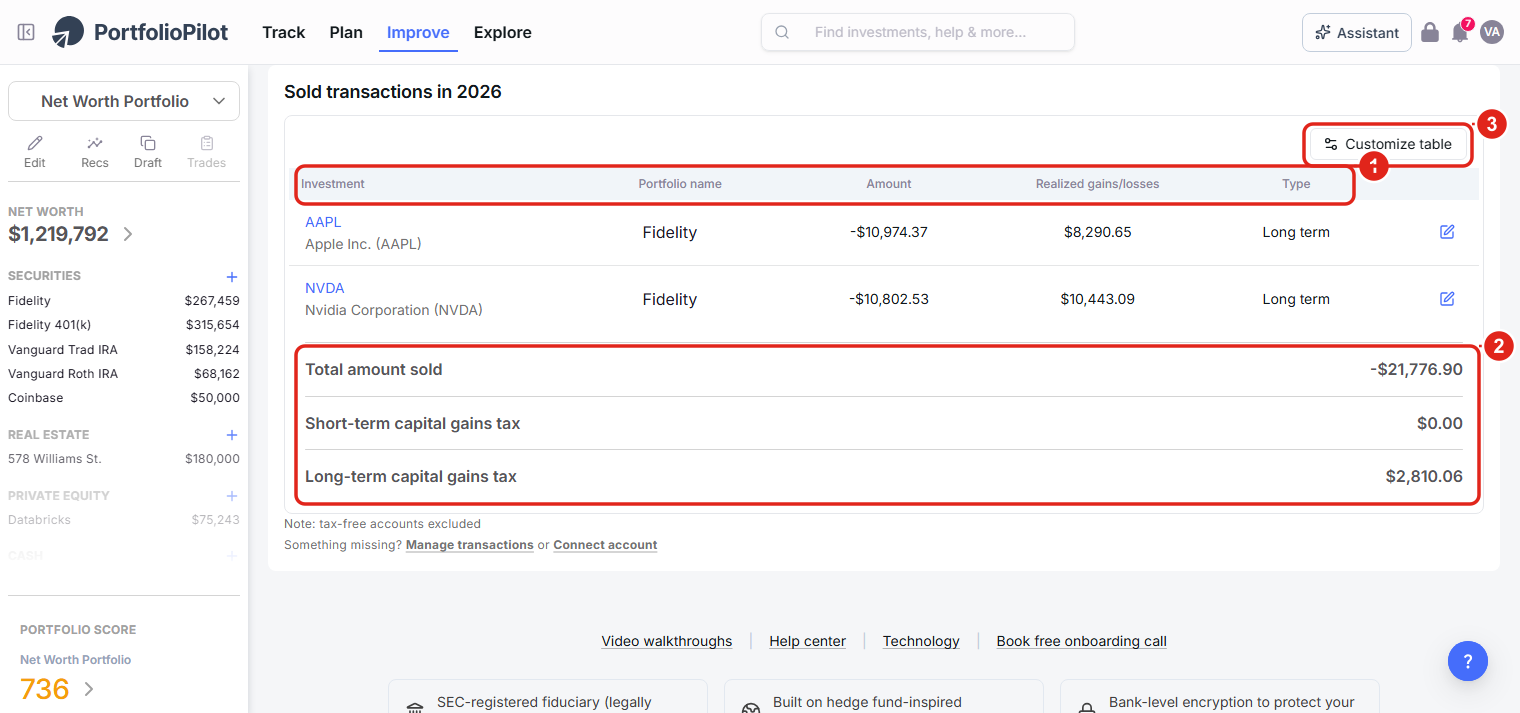
Task: Focus the Find investments search field
Action: click(918, 32)
